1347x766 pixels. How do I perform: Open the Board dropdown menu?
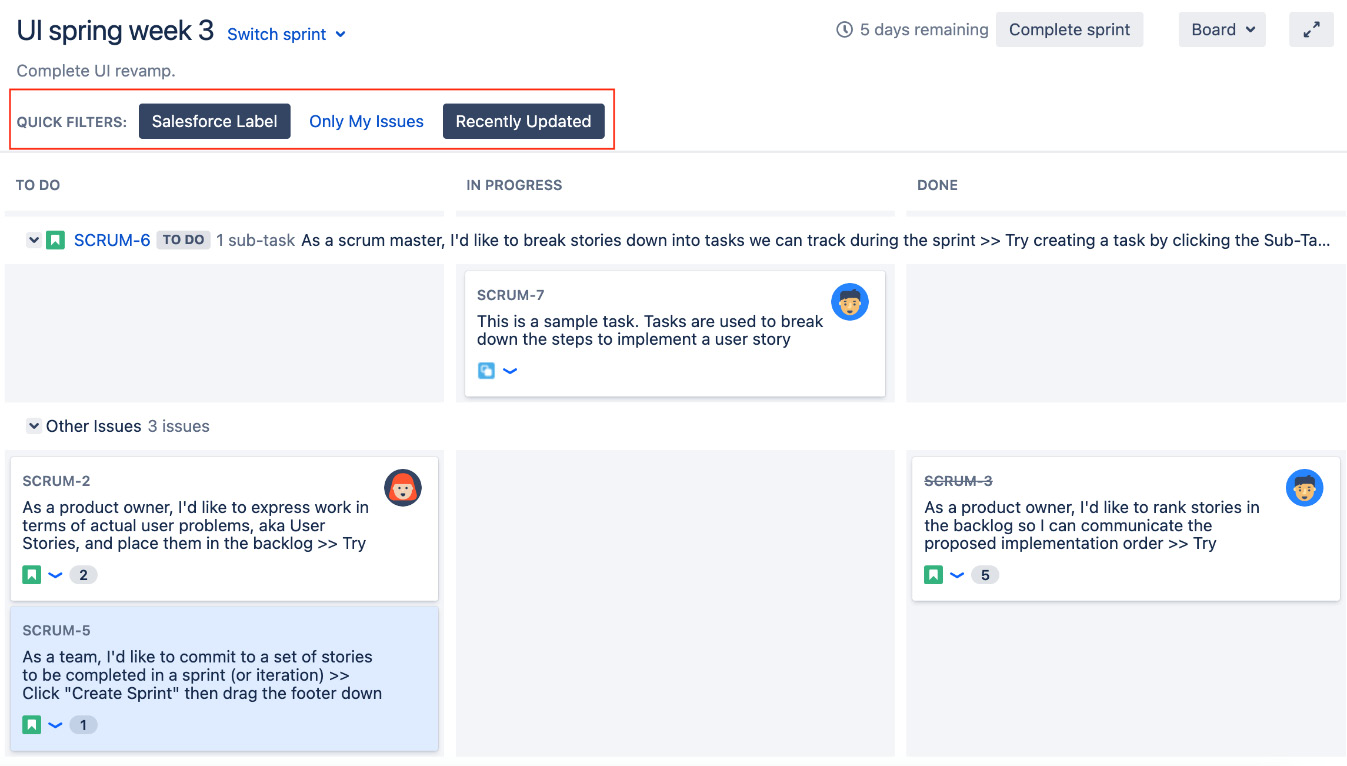pos(1222,30)
